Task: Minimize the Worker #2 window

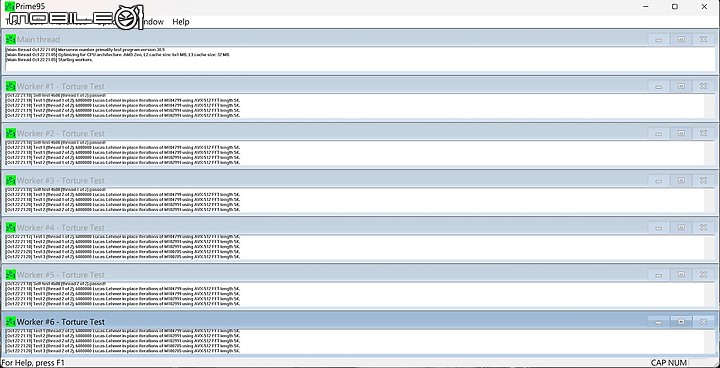Action: [658, 133]
